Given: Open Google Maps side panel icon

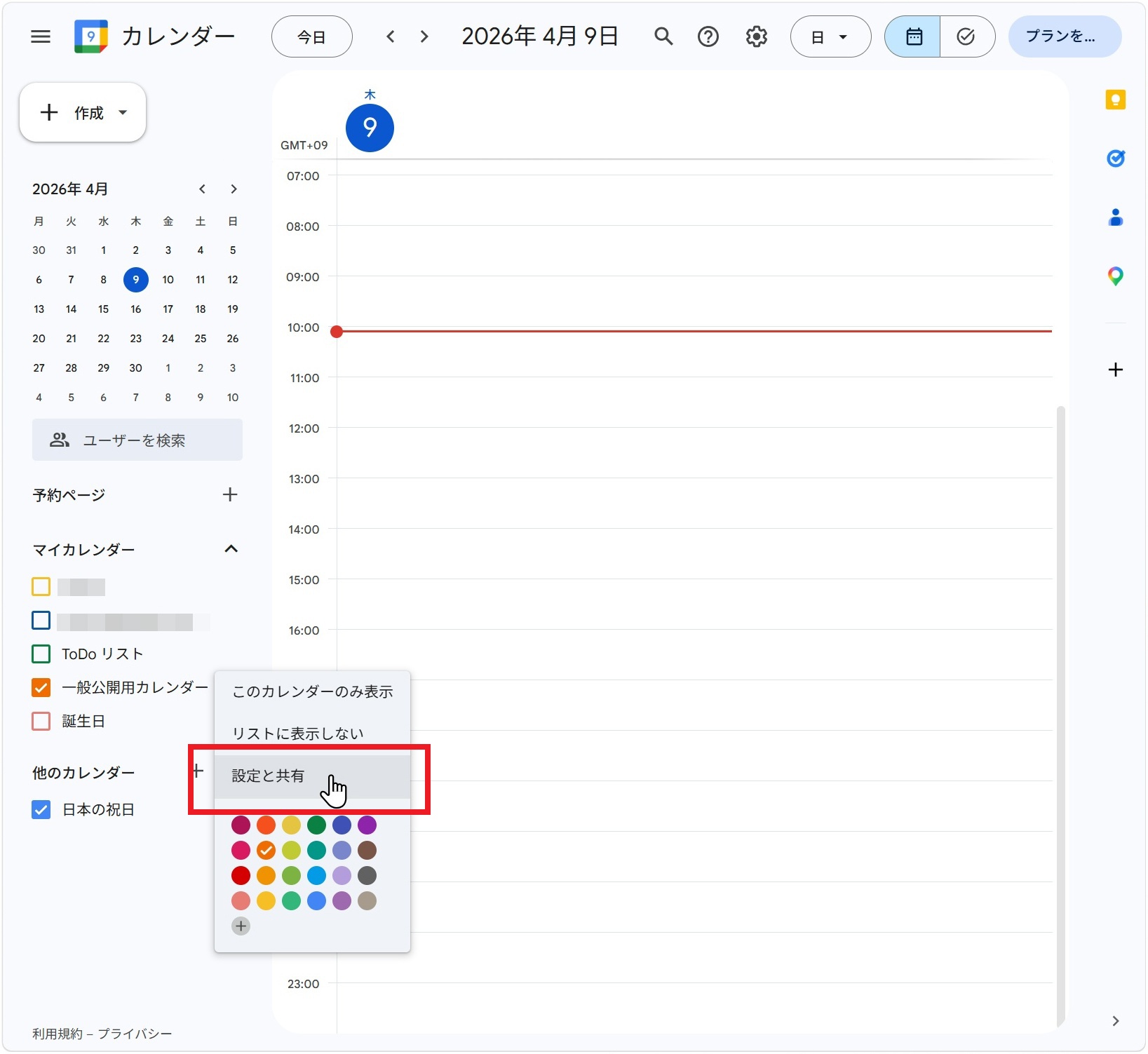Looking at the screenshot, I should pos(1115,276).
